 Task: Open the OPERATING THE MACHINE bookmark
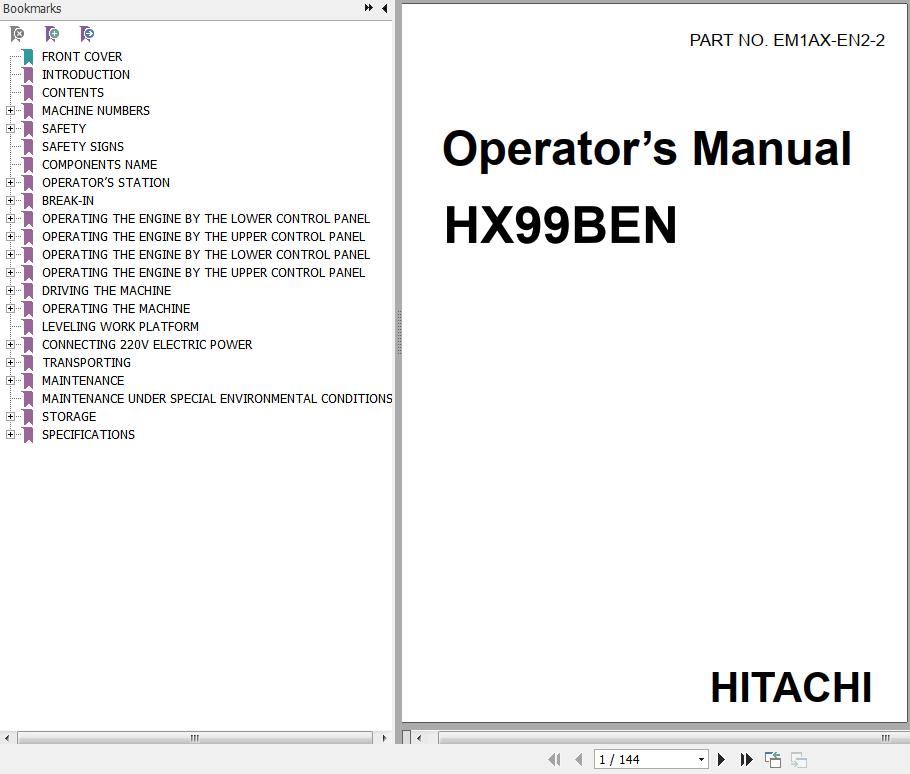116,309
